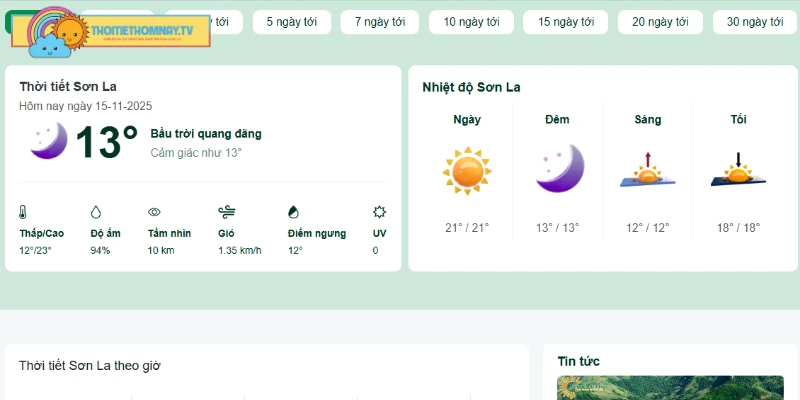Viewport: 800px width, 400px height.
Task: Open the 7 ngày tới forecast tab
Action: (380, 22)
